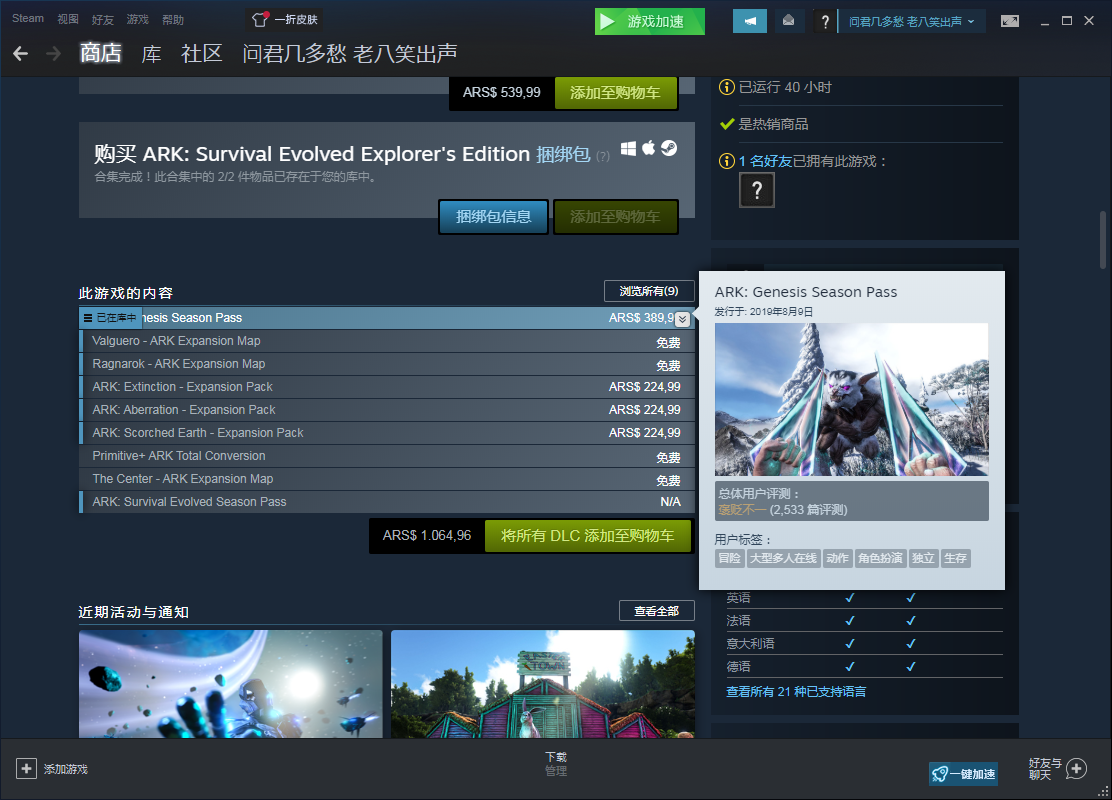This screenshot has width=1112, height=800.
Task: Open the one-discount skin shirt icon
Action: pos(260,19)
